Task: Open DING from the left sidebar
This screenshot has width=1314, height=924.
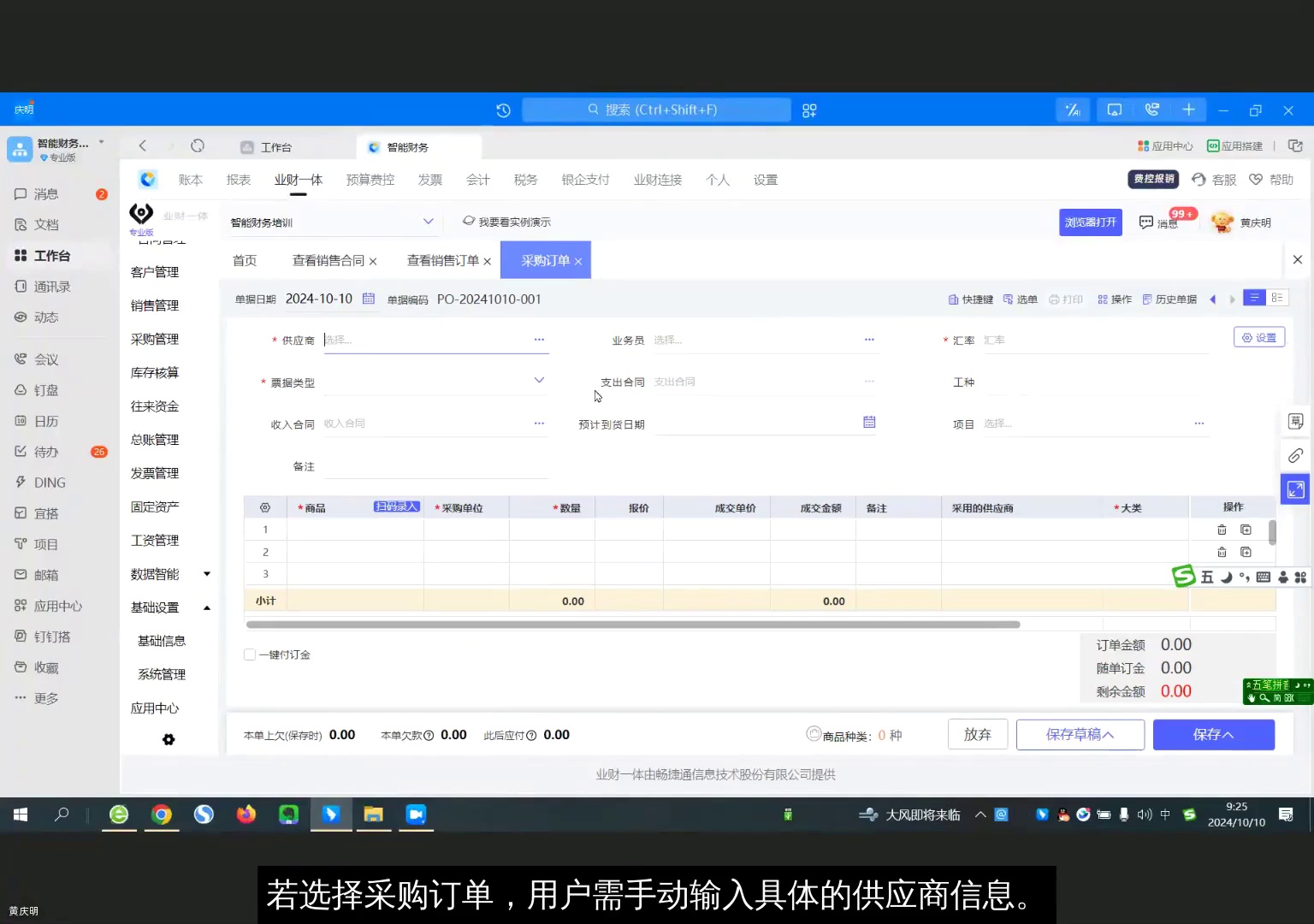Action: pos(51,482)
